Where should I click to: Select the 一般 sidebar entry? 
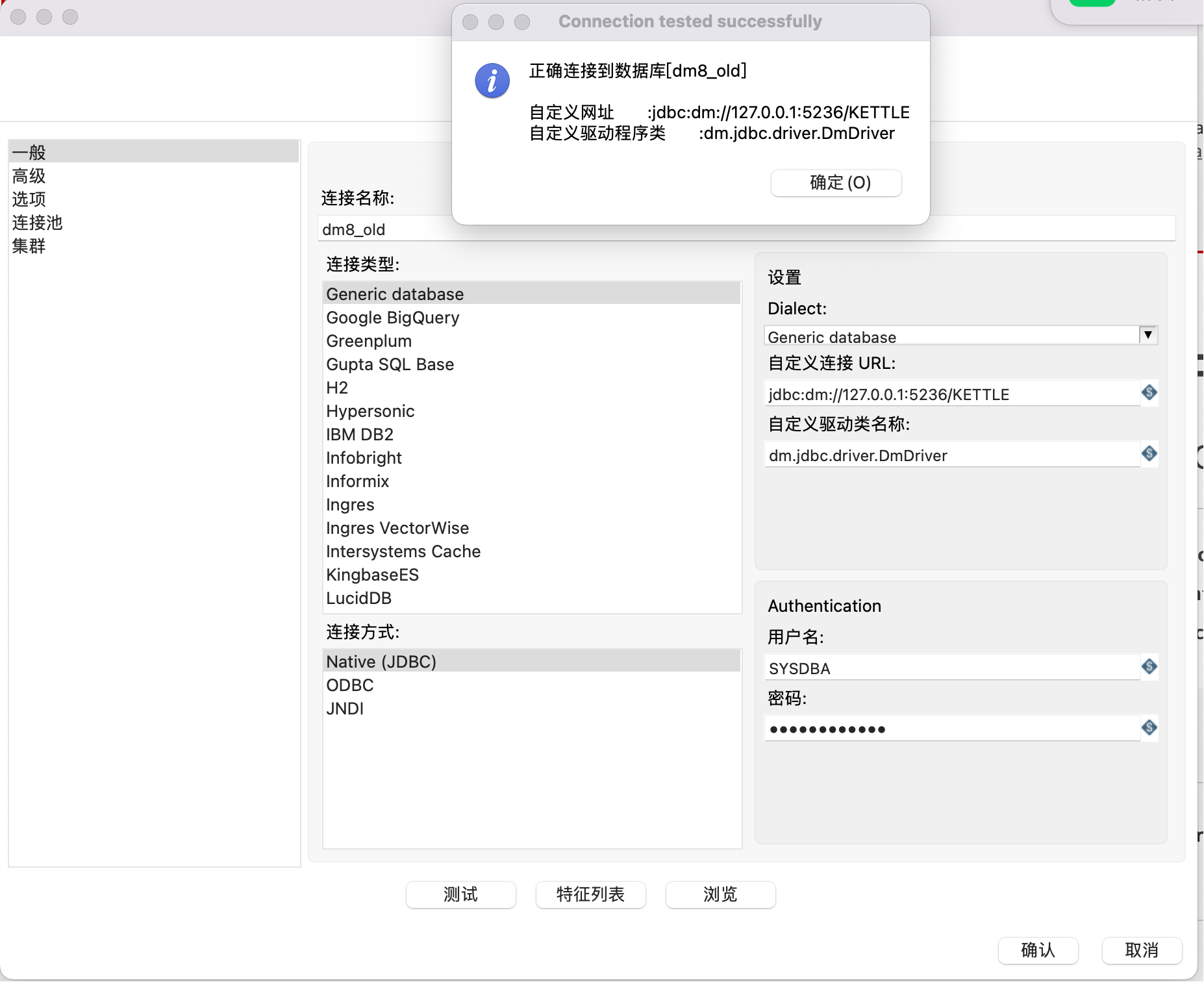(x=27, y=151)
